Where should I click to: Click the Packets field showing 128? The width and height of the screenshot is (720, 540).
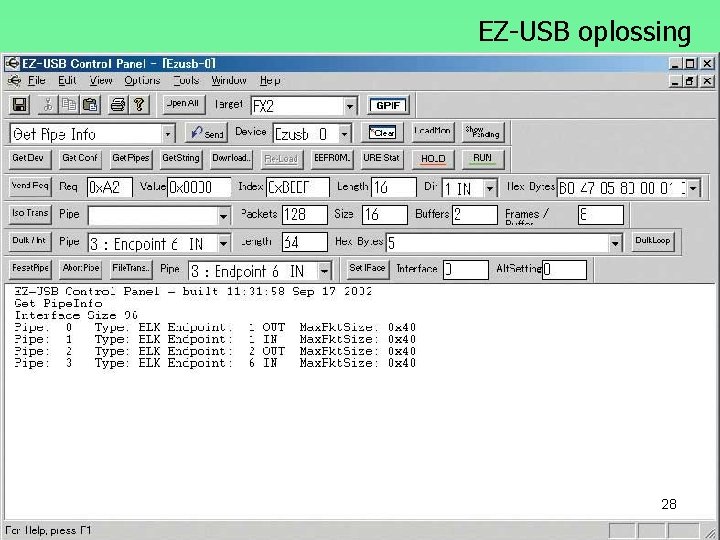point(304,215)
